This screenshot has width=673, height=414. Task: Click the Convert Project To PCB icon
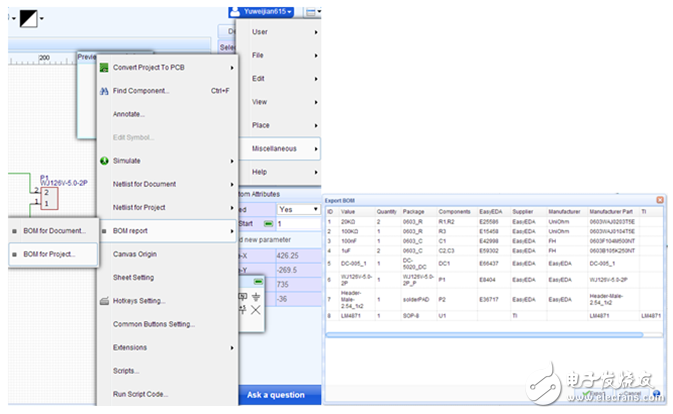pyautogui.click(x=104, y=67)
